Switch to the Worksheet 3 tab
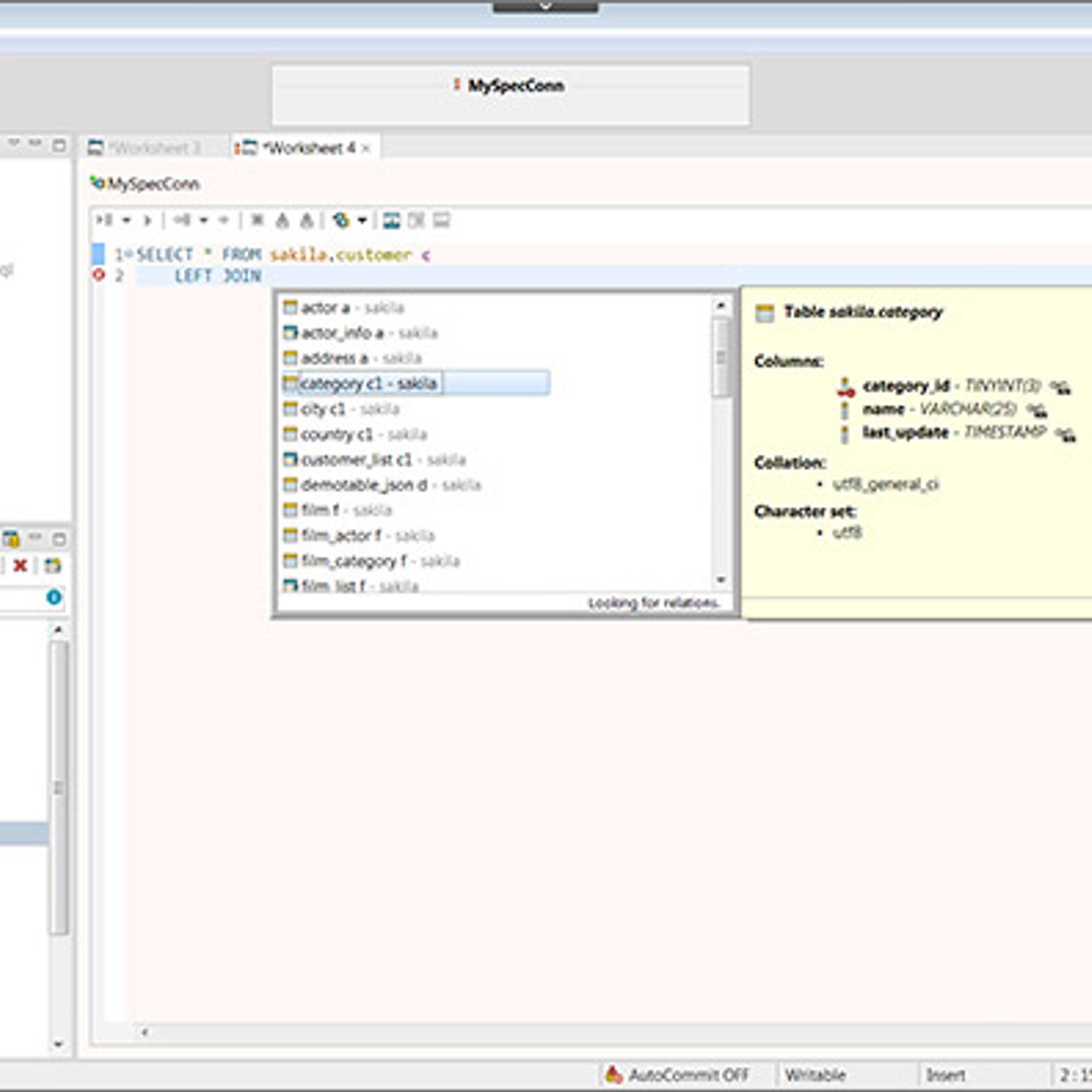The image size is (1092, 1092). click(146, 147)
